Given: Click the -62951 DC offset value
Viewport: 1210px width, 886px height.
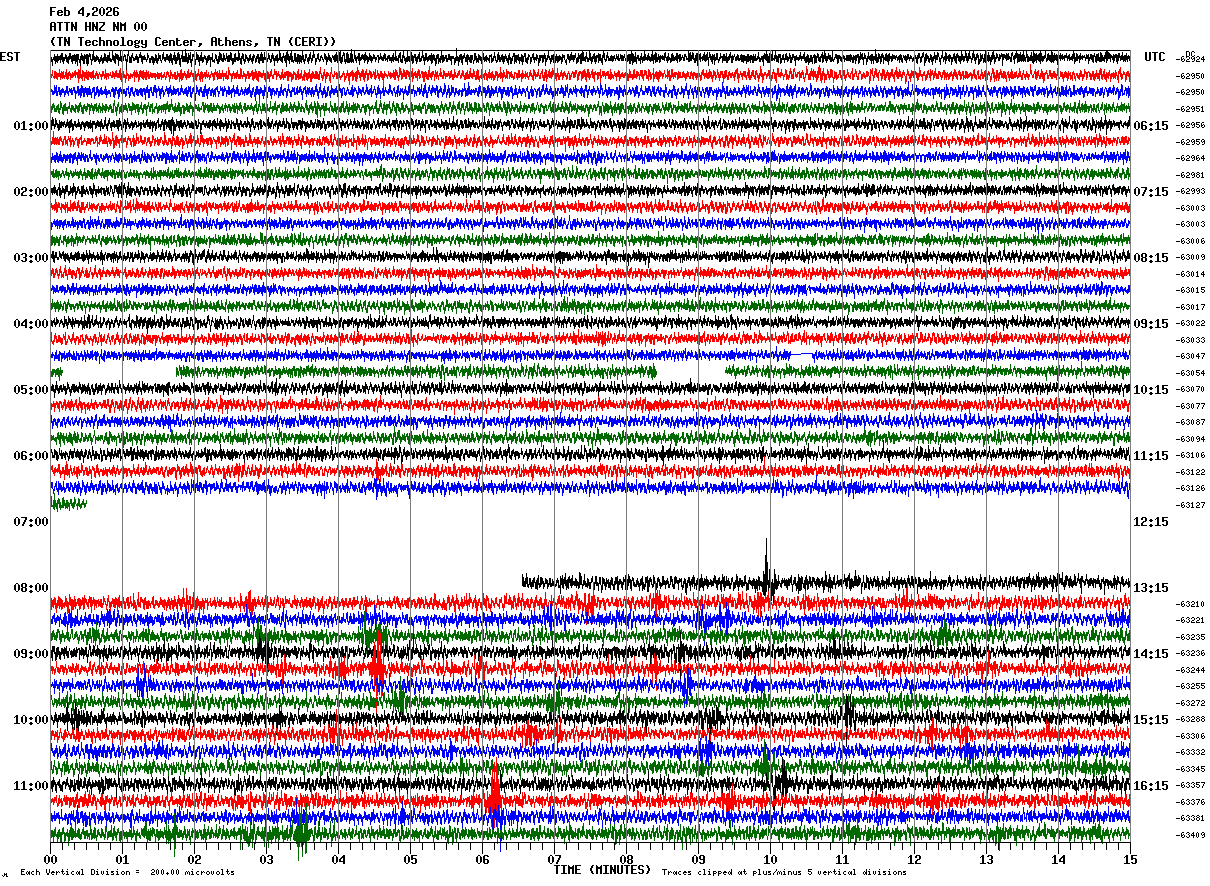Looking at the screenshot, I should [1191, 109].
